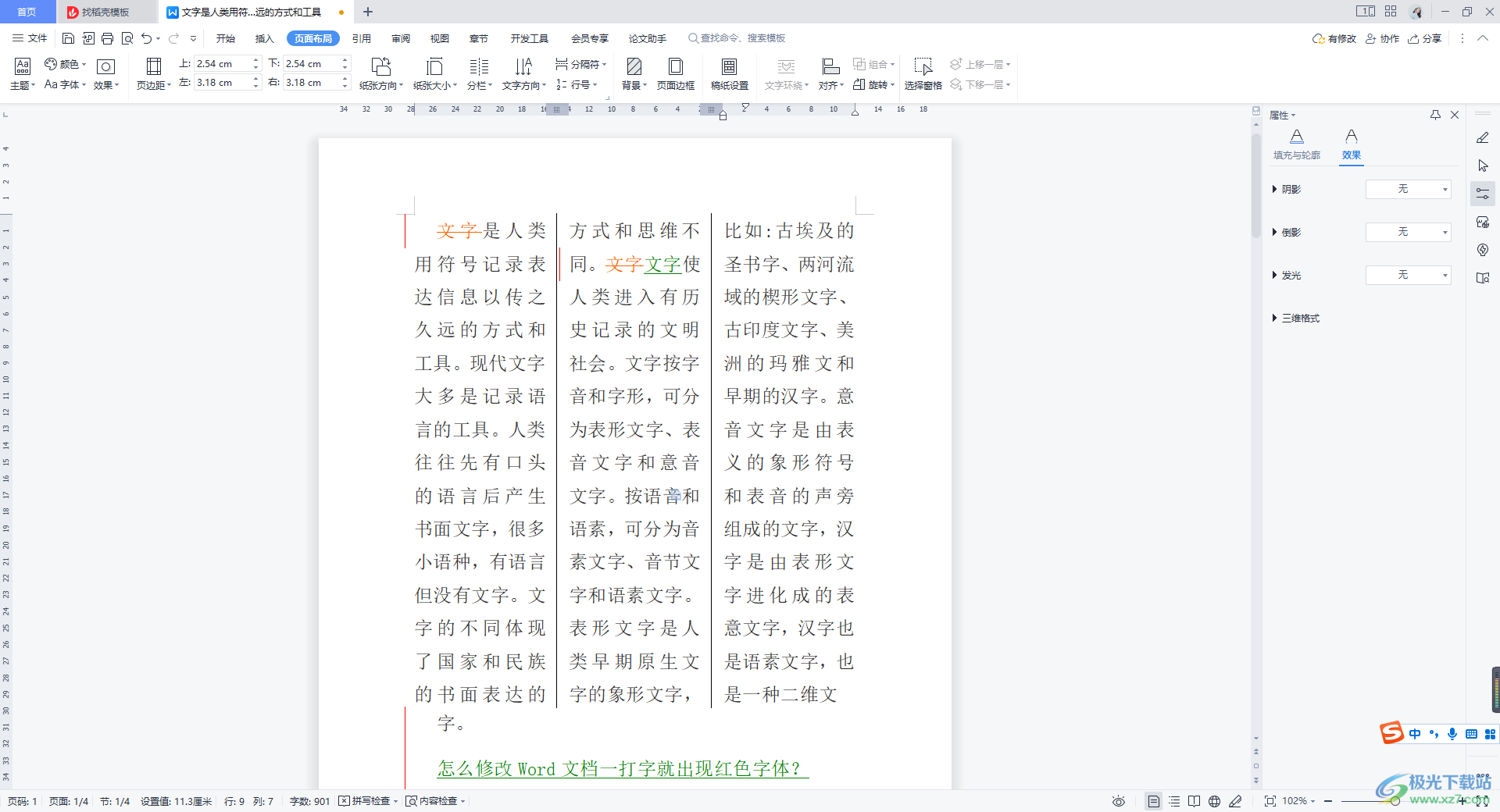
Task: Click the 查找命令 search box
Action: pyautogui.click(x=737, y=38)
